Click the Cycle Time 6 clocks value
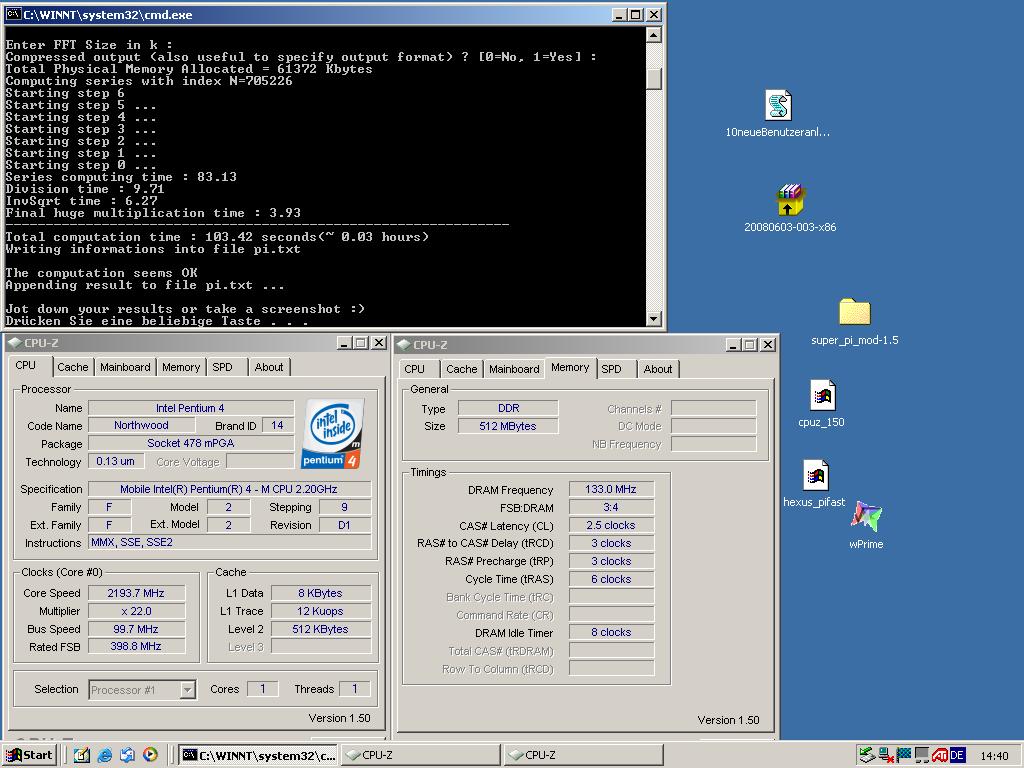Viewport: 1024px width, 768px height. (x=611, y=579)
